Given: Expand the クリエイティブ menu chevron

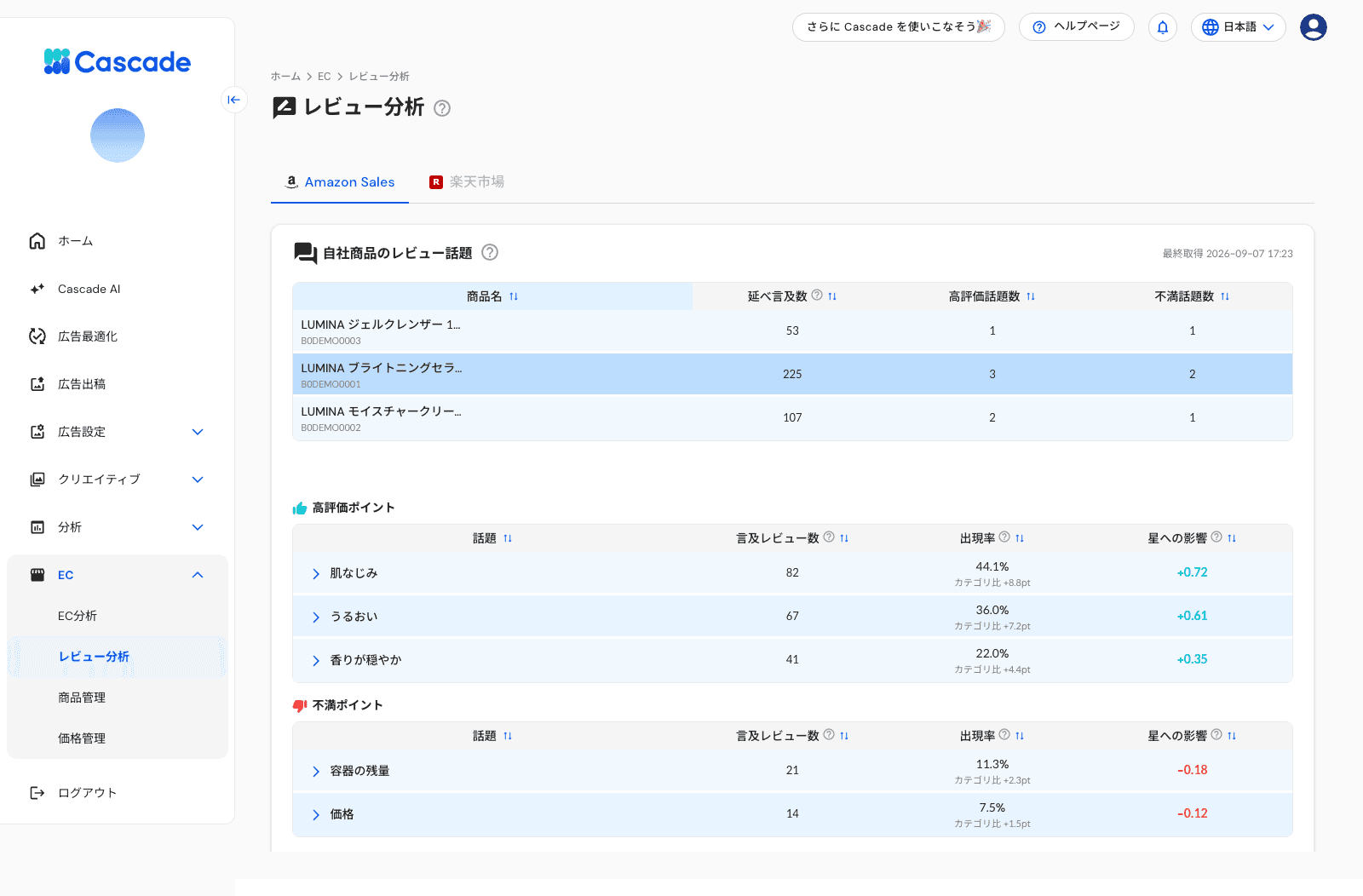Looking at the screenshot, I should pos(198,480).
